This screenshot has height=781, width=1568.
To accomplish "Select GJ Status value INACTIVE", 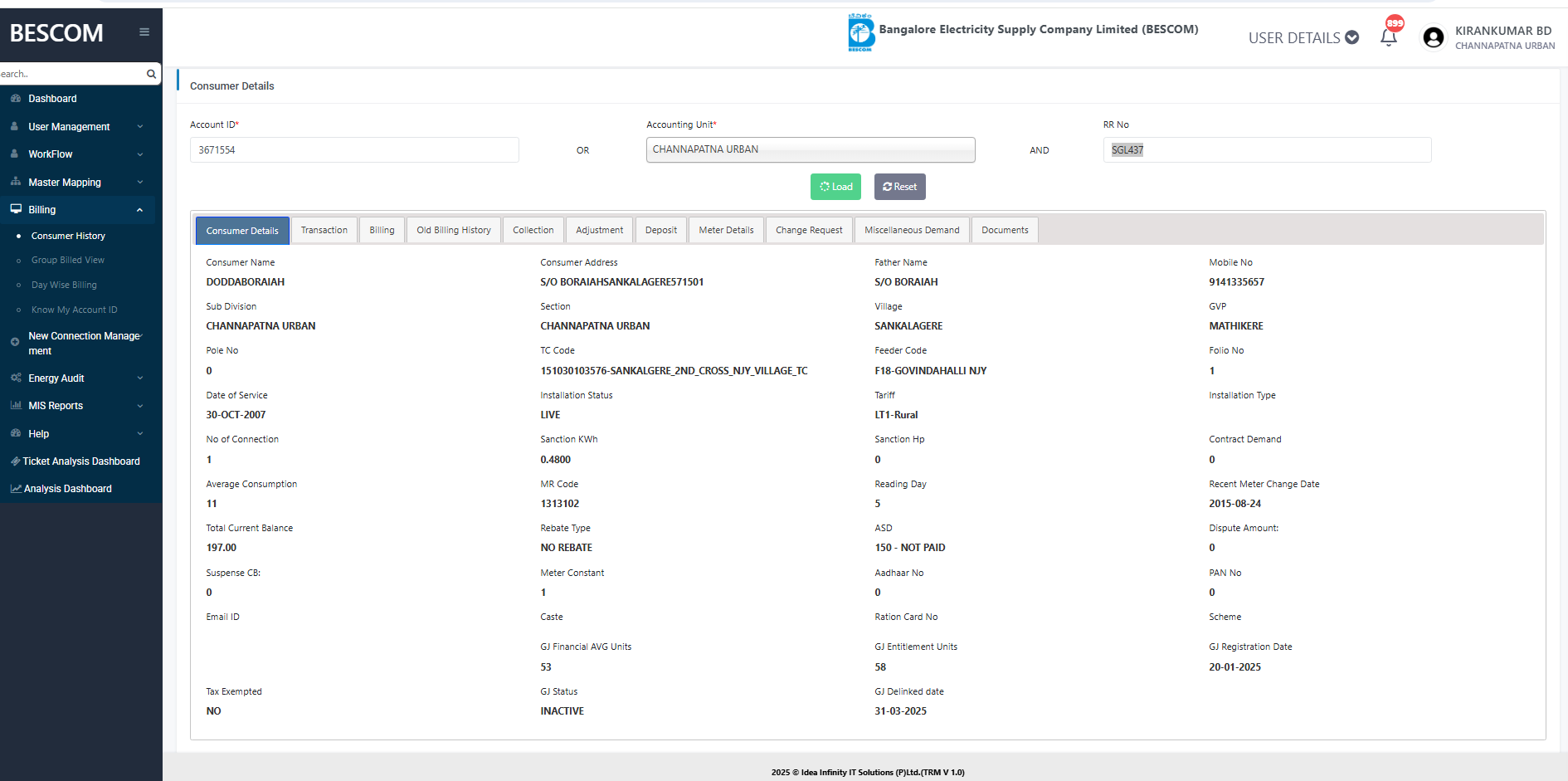I will point(562,711).
